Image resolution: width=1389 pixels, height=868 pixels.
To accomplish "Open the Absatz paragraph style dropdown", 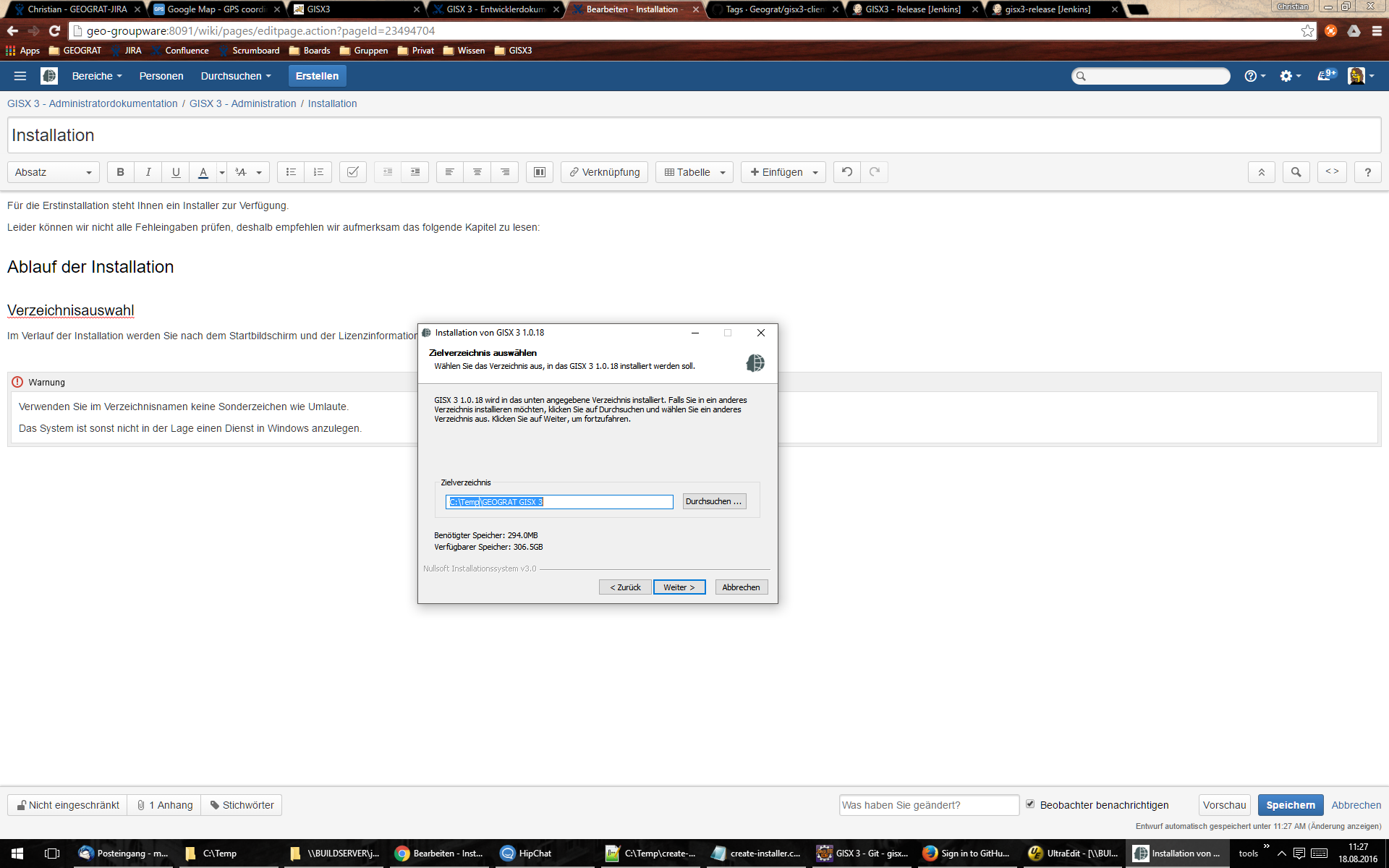I will (x=54, y=172).
